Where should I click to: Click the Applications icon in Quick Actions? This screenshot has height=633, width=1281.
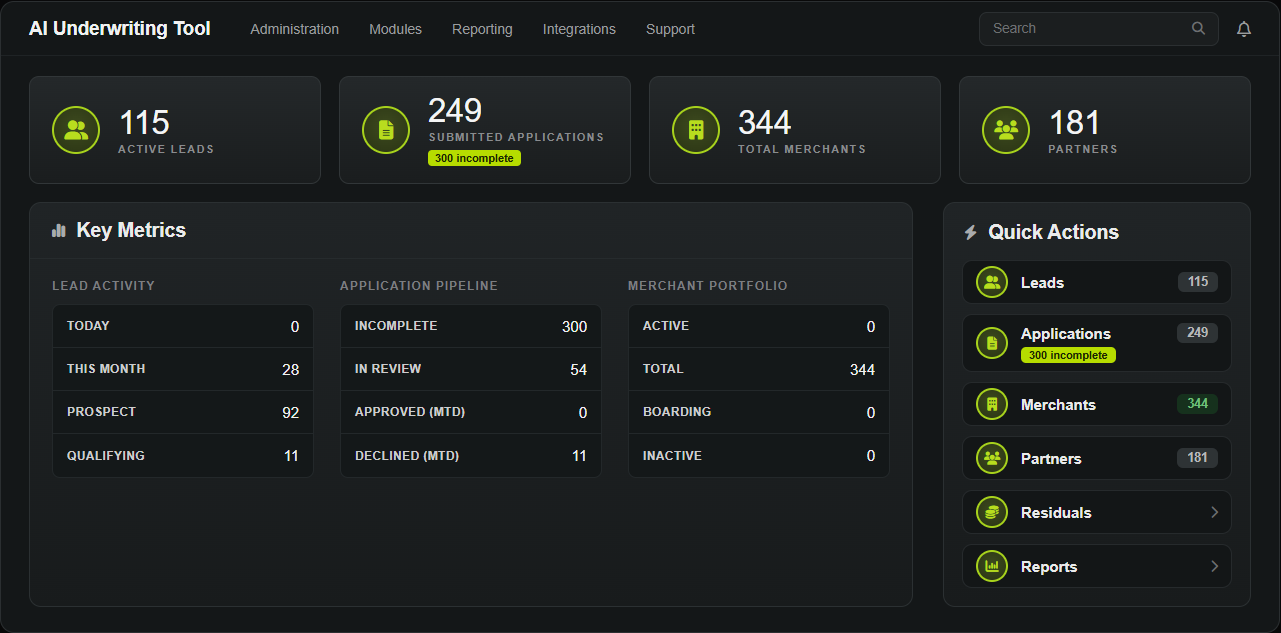[x=992, y=343]
